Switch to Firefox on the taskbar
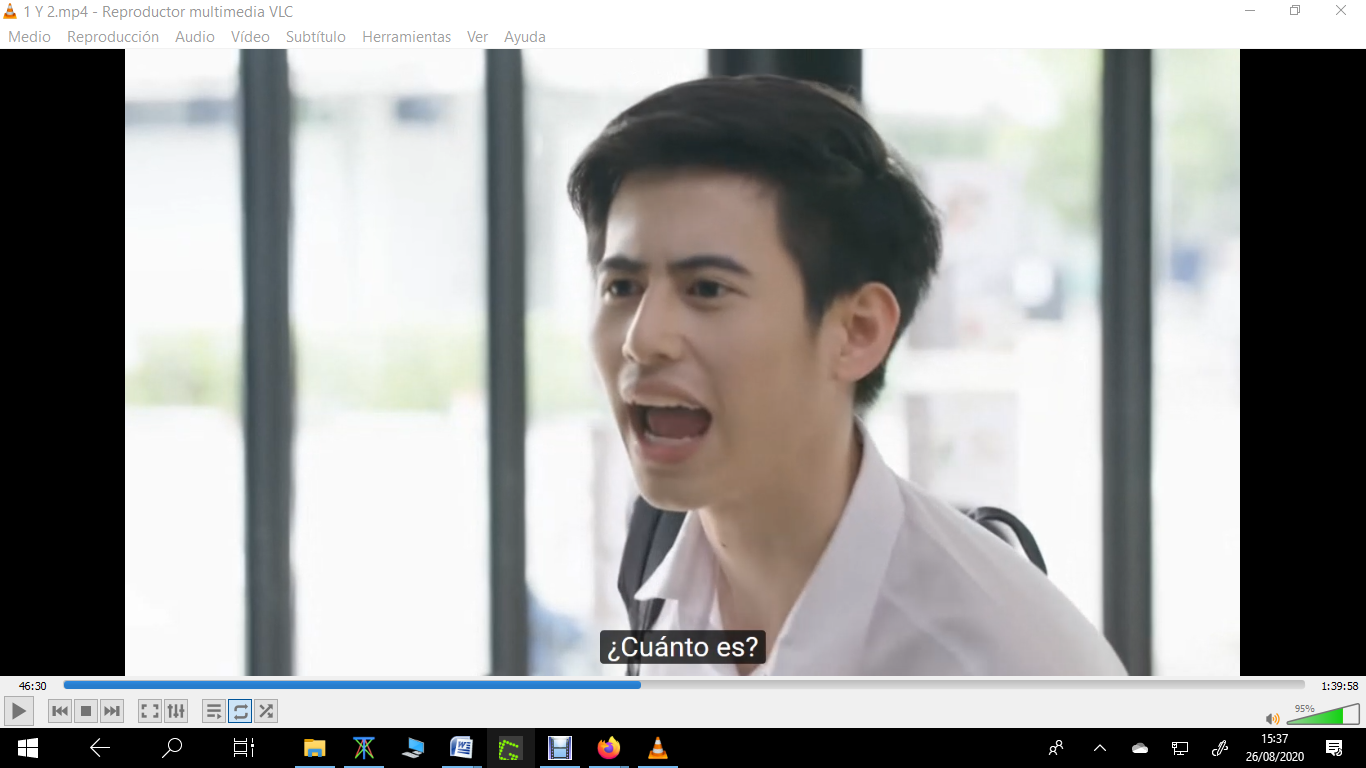This screenshot has width=1366, height=768. [x=609, y=748]
